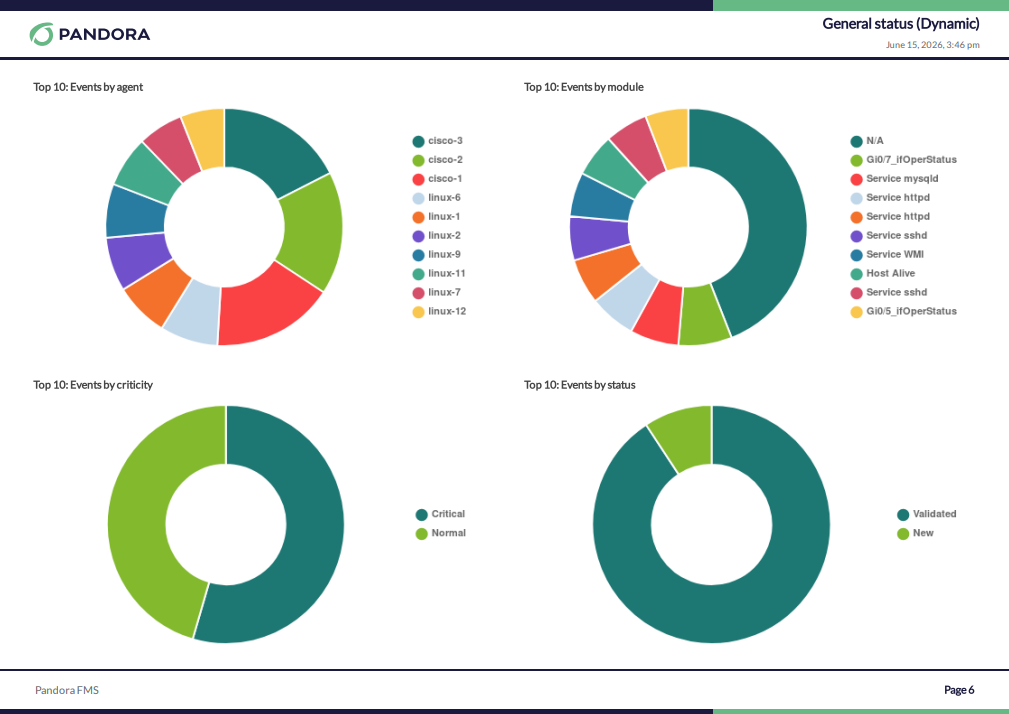Click the green New legend dot
Image resolution: width=1009 pixels, height=714 pixels.
coord(903,534)
